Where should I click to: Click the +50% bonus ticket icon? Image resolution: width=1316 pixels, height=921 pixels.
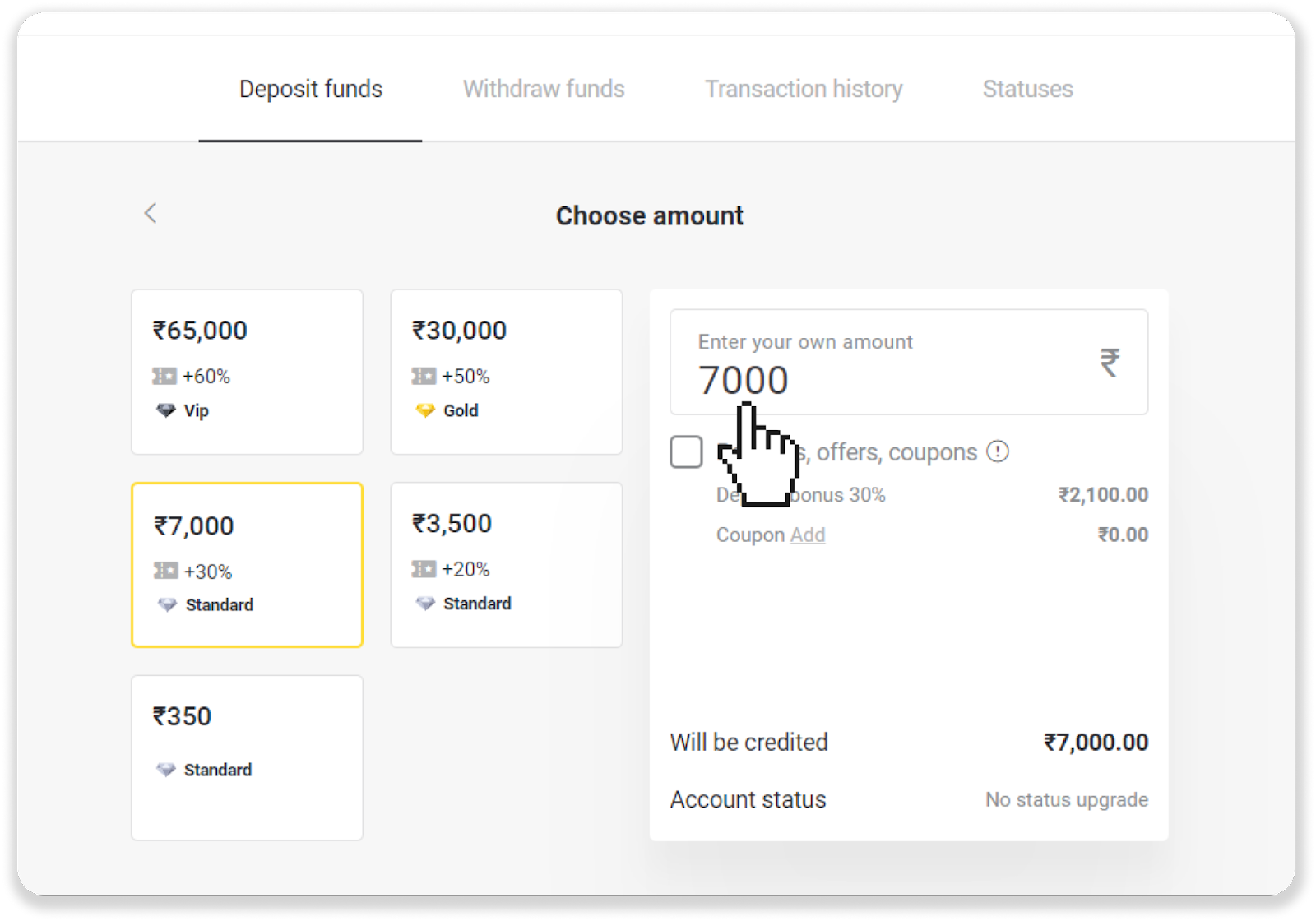[424, 377]
